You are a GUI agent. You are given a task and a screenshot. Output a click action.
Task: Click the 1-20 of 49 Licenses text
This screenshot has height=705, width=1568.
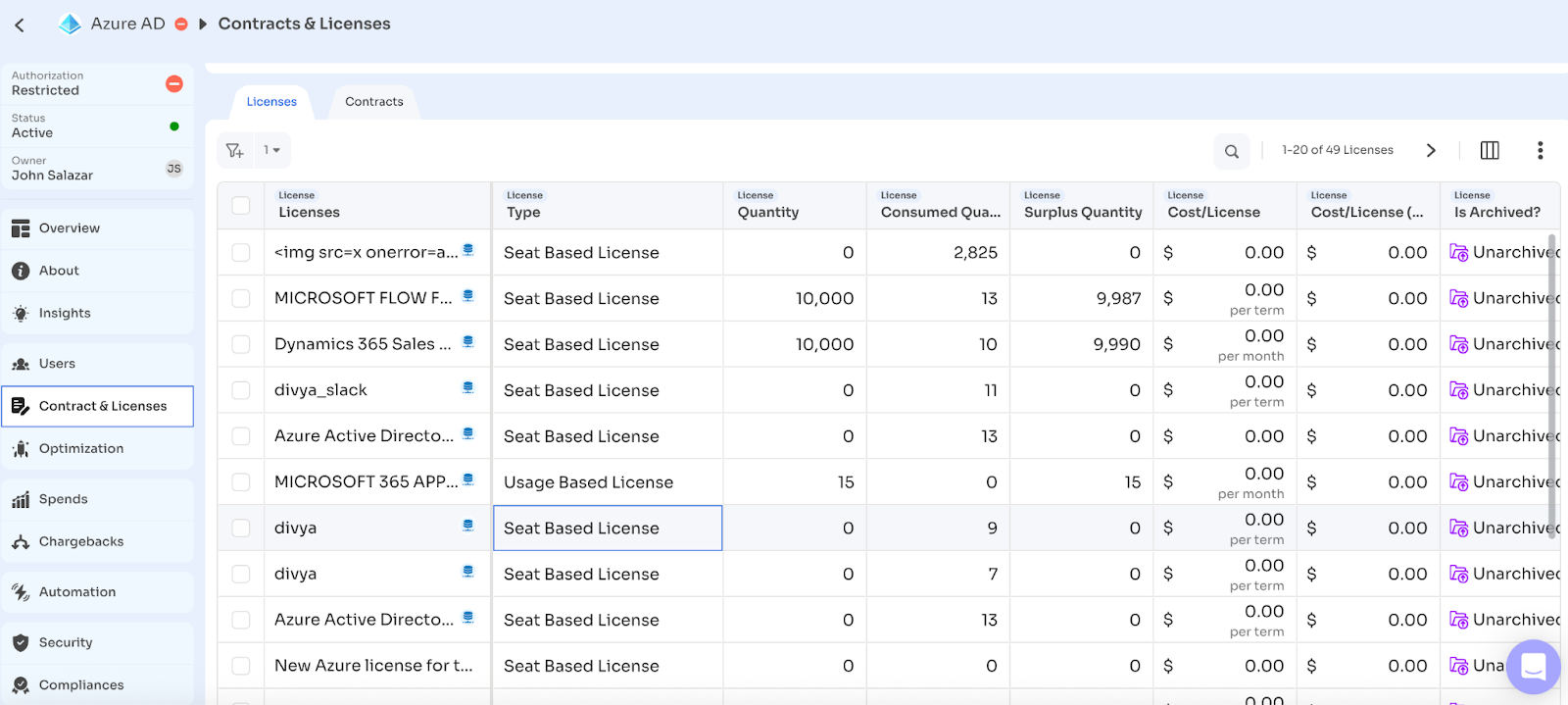pyautogui.click(x=1338, y=150)
